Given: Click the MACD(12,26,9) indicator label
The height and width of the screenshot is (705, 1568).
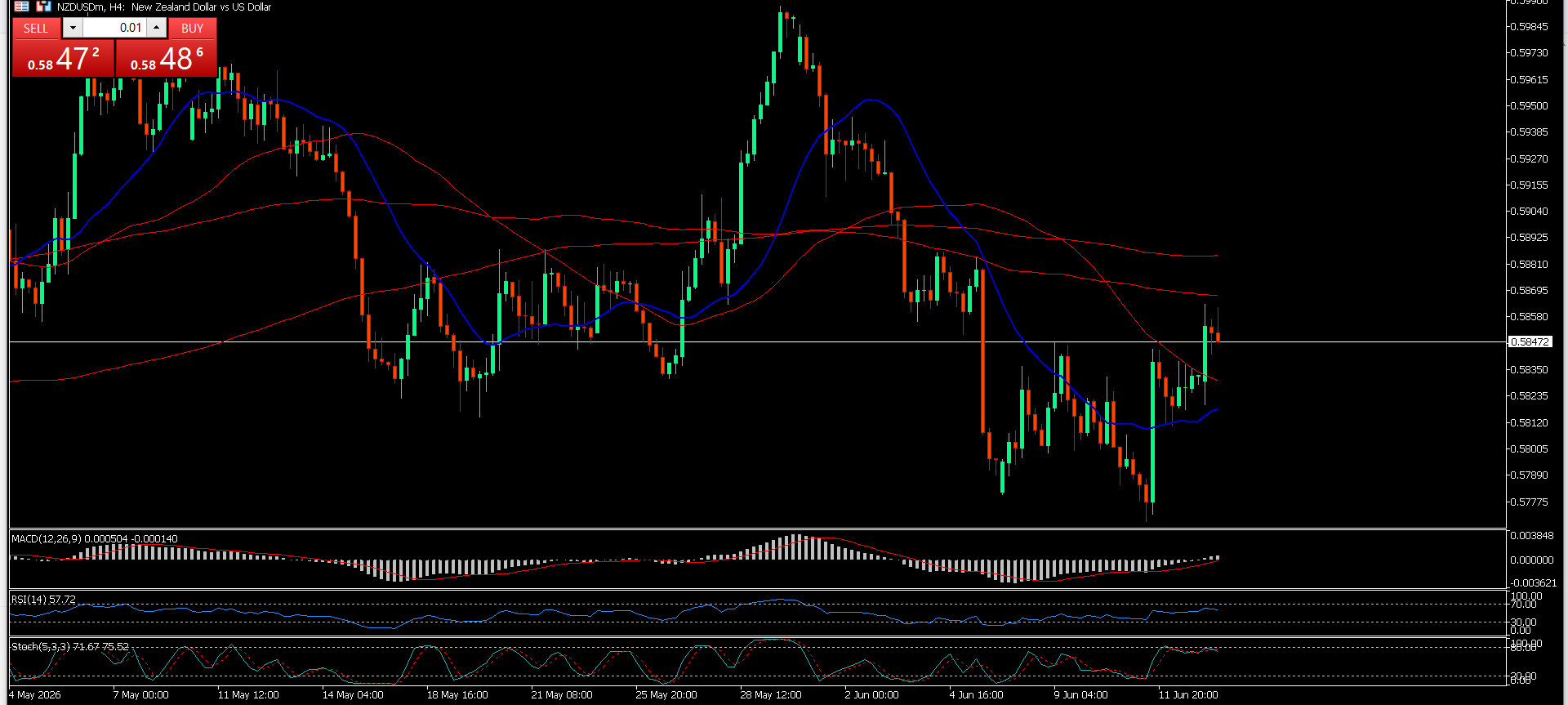Looking at the screenshot, I should [x=95, y=538].
